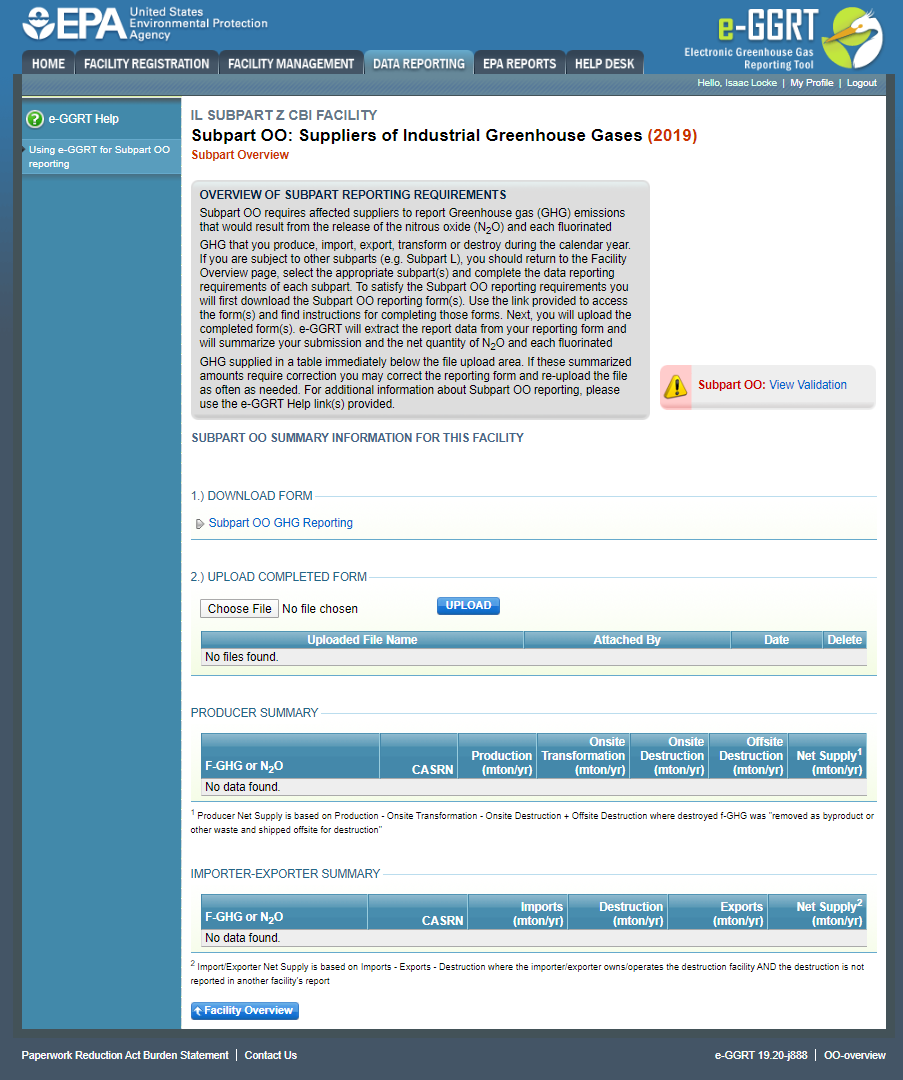Click the PRODUCER SUMMARY section heading

click(x=254, y=713)
